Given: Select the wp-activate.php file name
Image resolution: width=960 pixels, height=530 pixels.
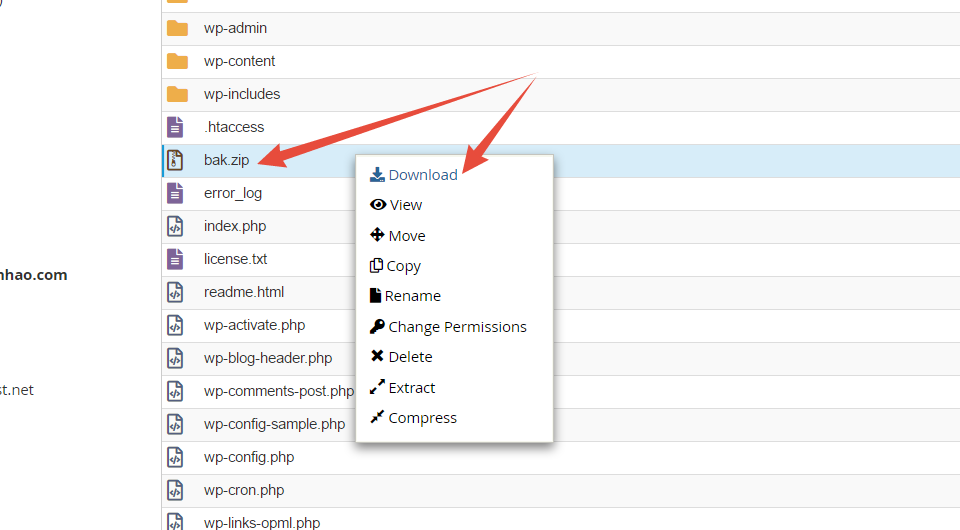Looking at the screenshot, I should click(x=255, y=326).
